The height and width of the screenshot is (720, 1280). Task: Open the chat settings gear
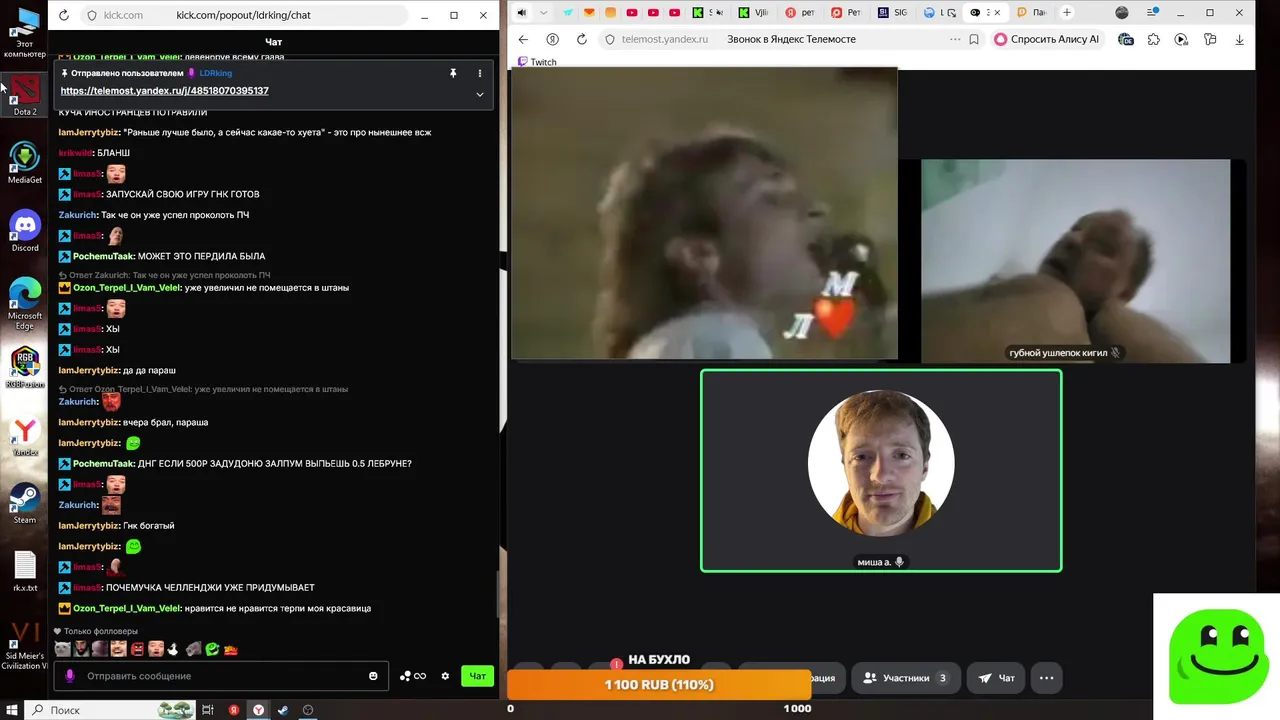[445, 676]
